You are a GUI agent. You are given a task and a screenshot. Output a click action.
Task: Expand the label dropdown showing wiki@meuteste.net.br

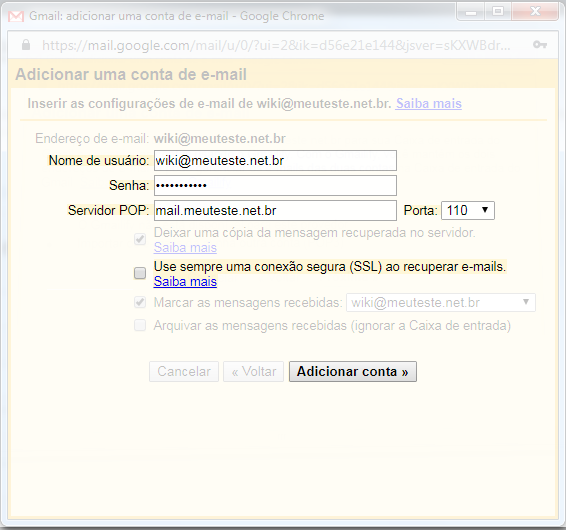(x=441, y=303)
